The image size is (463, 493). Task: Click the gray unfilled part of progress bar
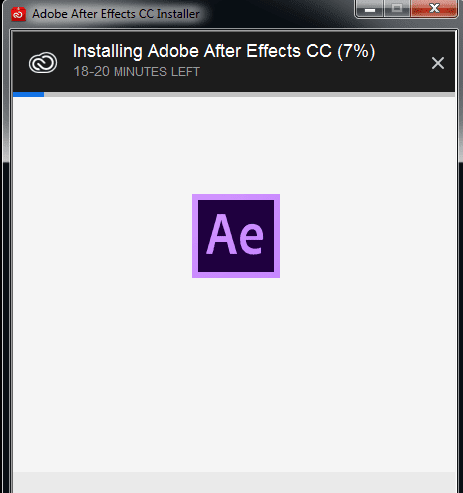click(x=249, y=94)
